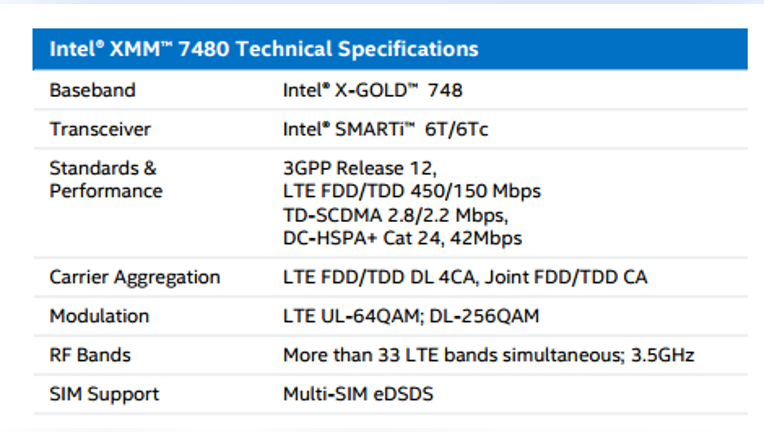
Task: Click the Intel XMM 7480 Technical Specifications header
Action: tap(264, 49)
